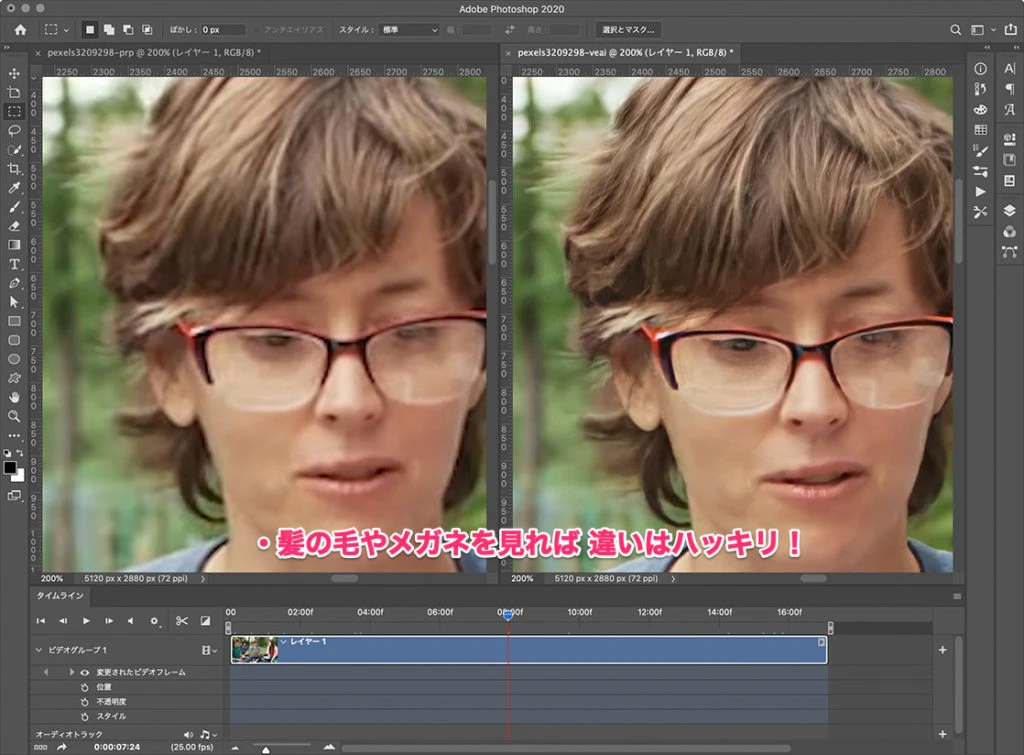Open the Layers panel icon

[x=1008, y=210]
